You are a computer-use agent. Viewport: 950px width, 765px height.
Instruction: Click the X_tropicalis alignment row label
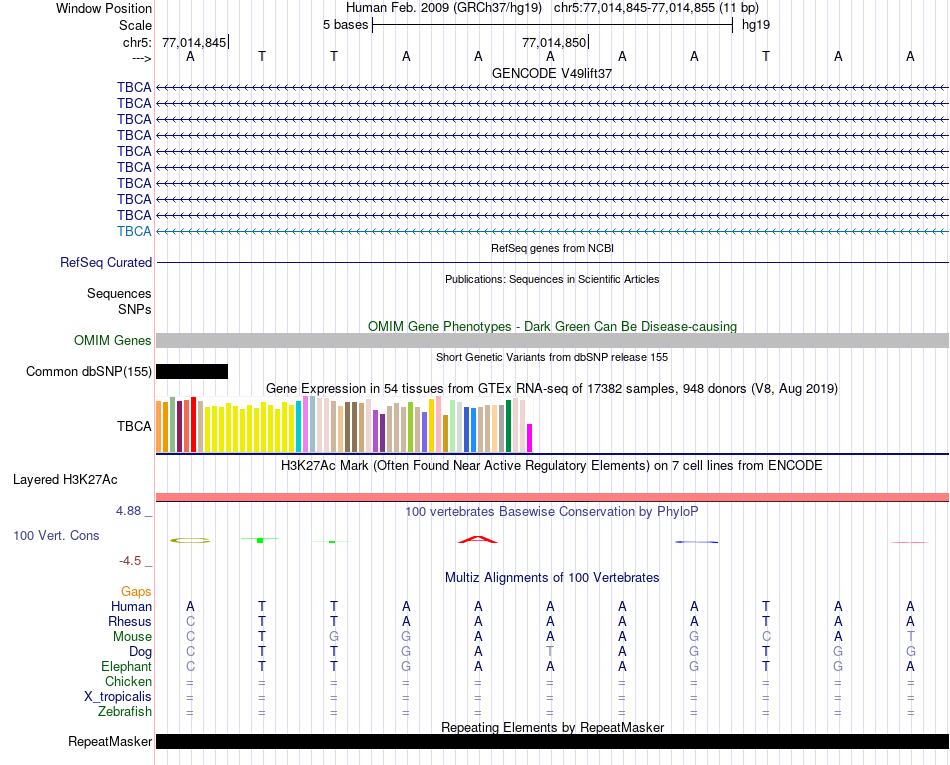coord(118,697)
